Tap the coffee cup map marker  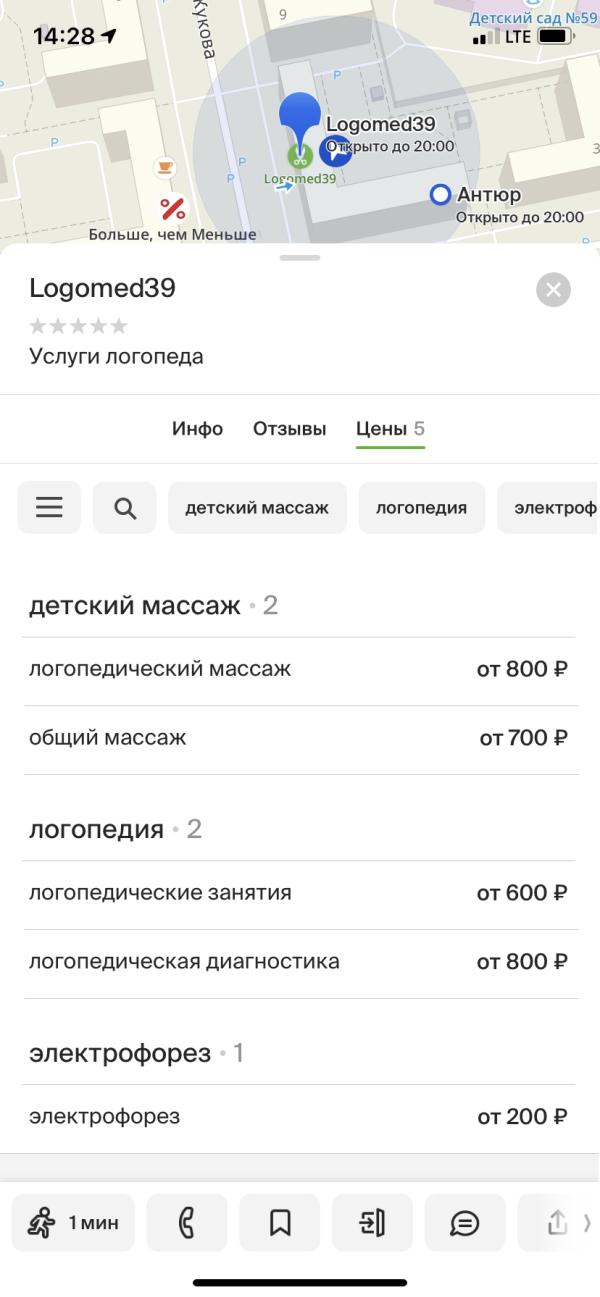pyautogui.click(x=164, y=167)
